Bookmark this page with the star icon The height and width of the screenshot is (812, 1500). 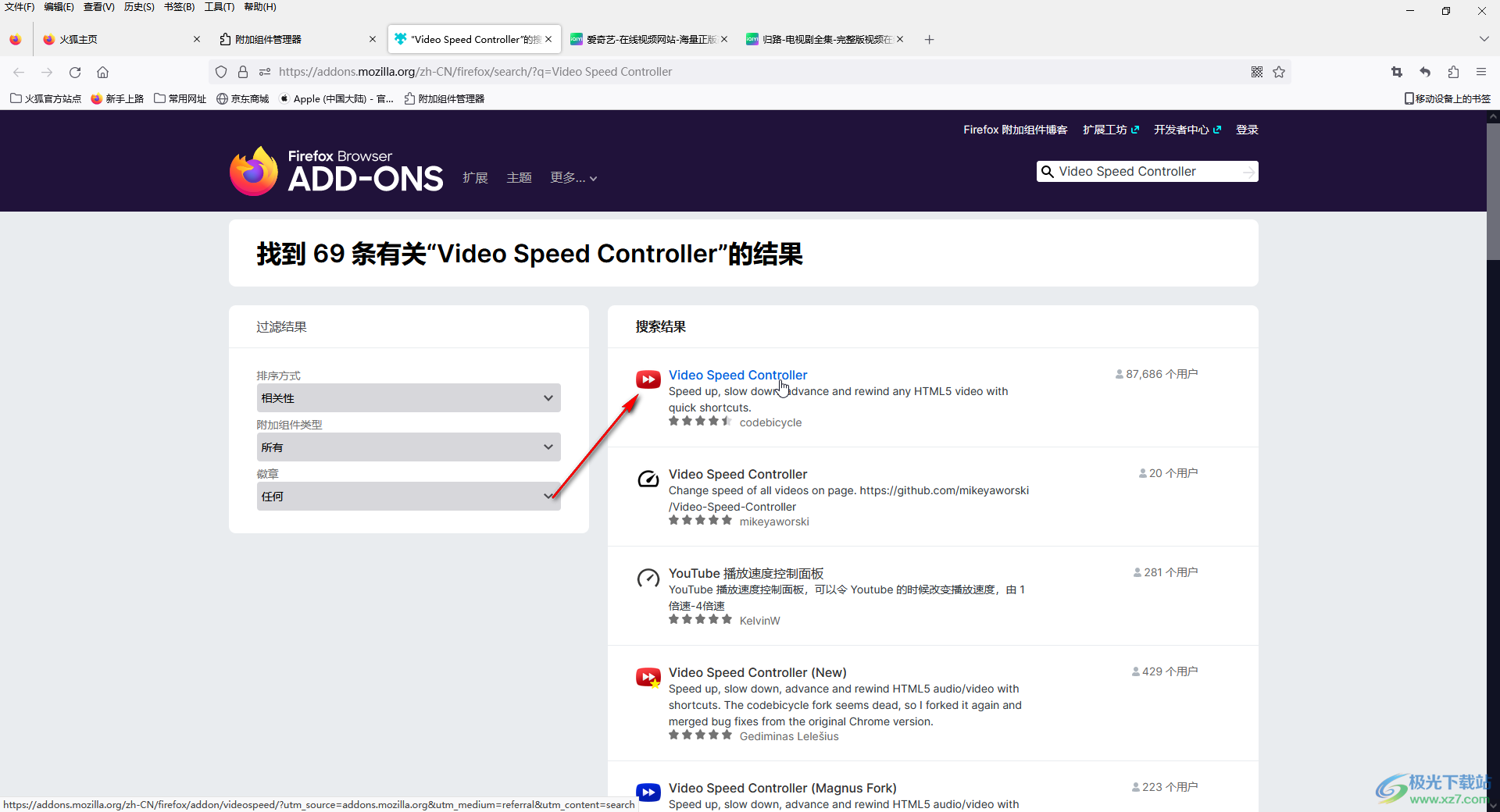(x=1279, y=72)
